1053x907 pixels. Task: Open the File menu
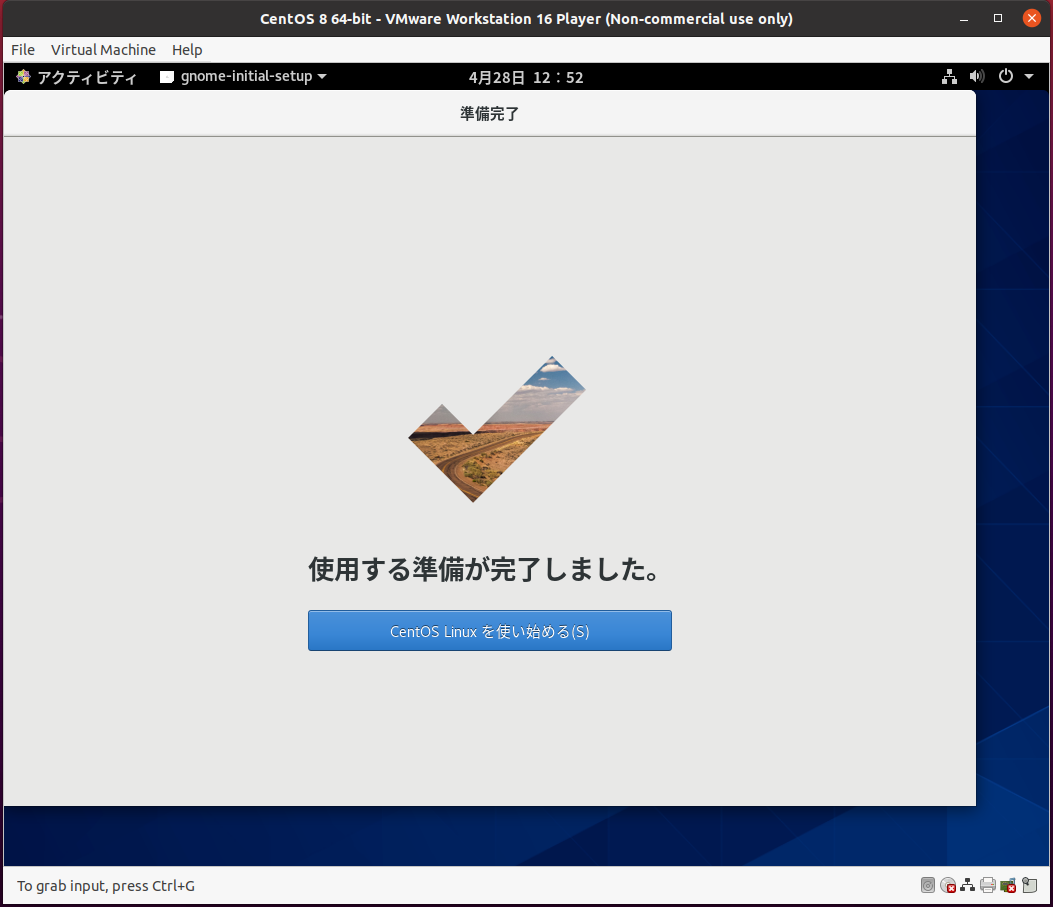(23, 50)
